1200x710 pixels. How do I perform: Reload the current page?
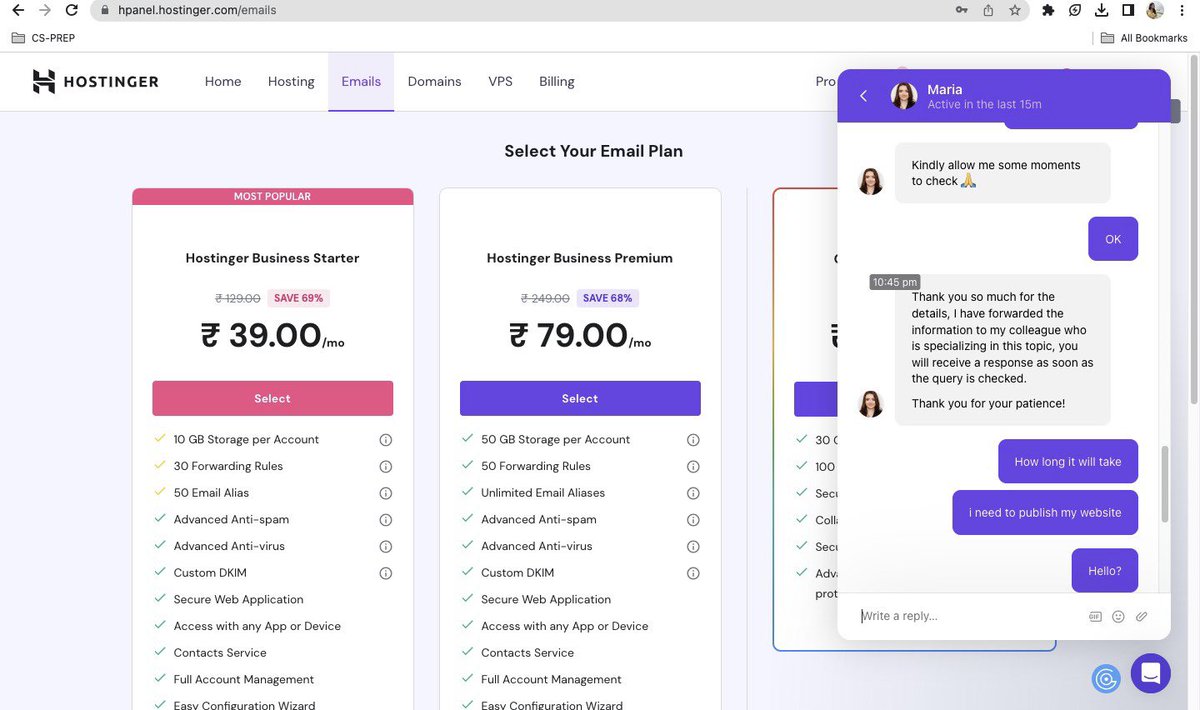pos(71,10)
